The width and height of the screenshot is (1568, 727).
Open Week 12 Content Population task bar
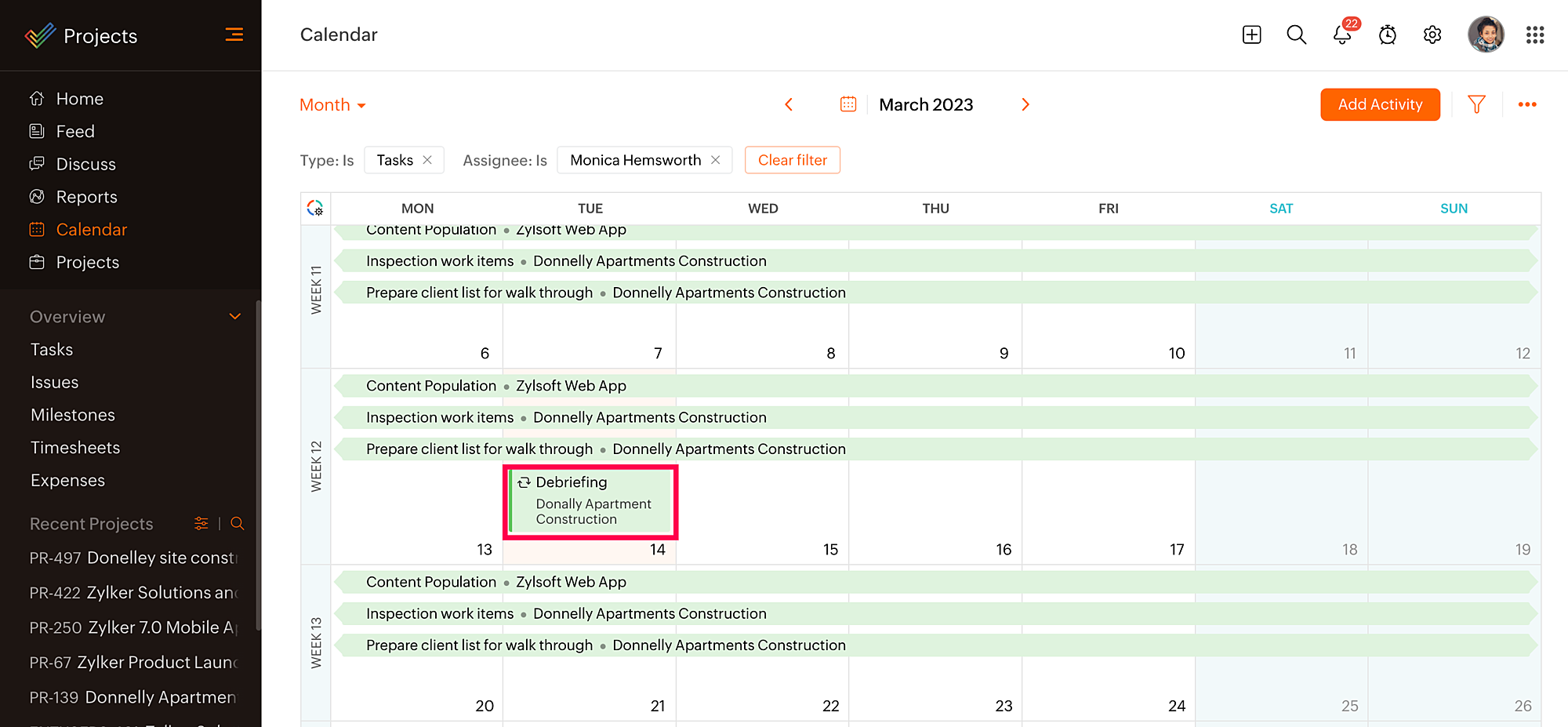935,386
